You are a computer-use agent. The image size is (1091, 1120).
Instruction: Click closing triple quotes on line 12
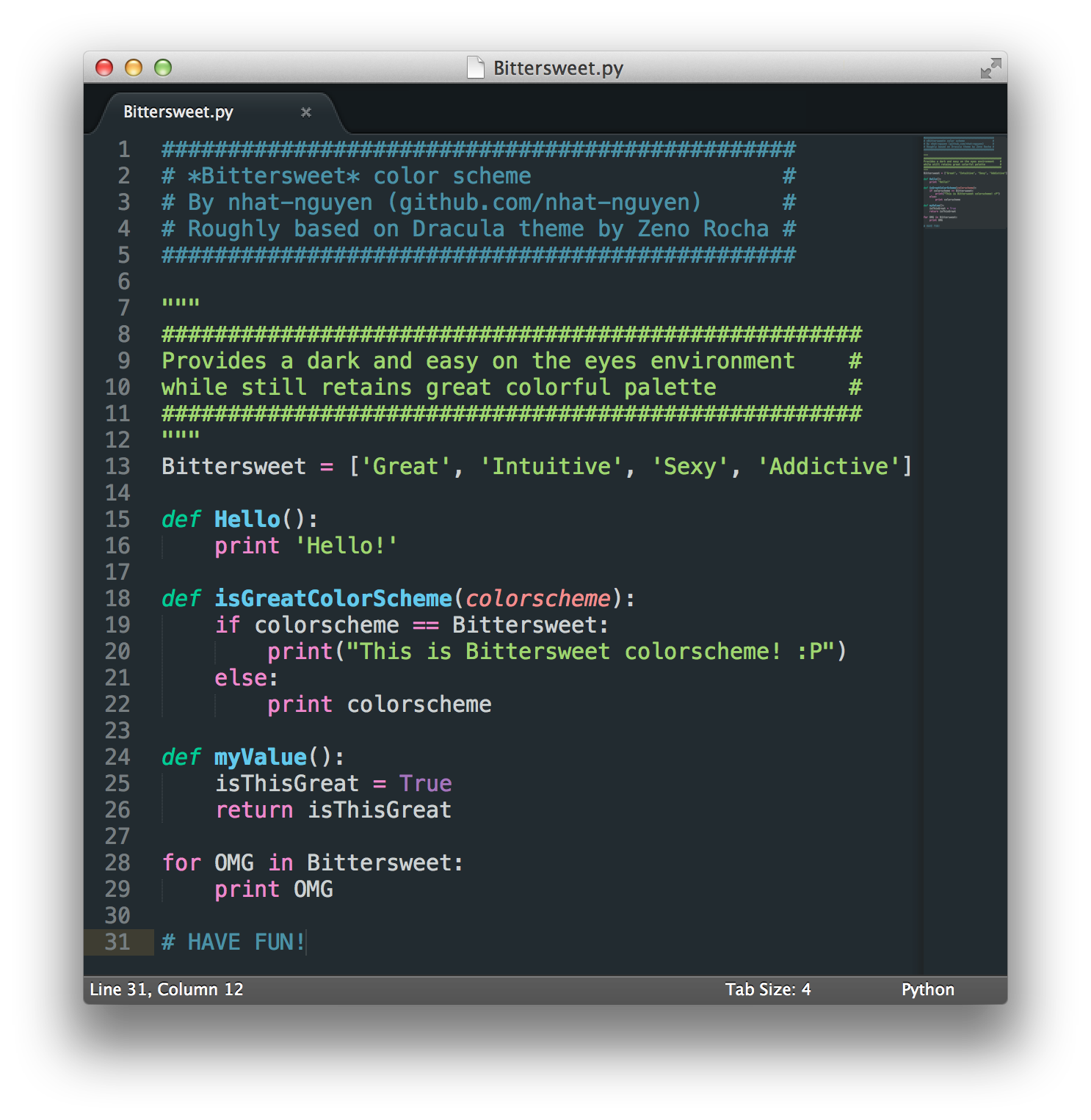pos(181,434)
